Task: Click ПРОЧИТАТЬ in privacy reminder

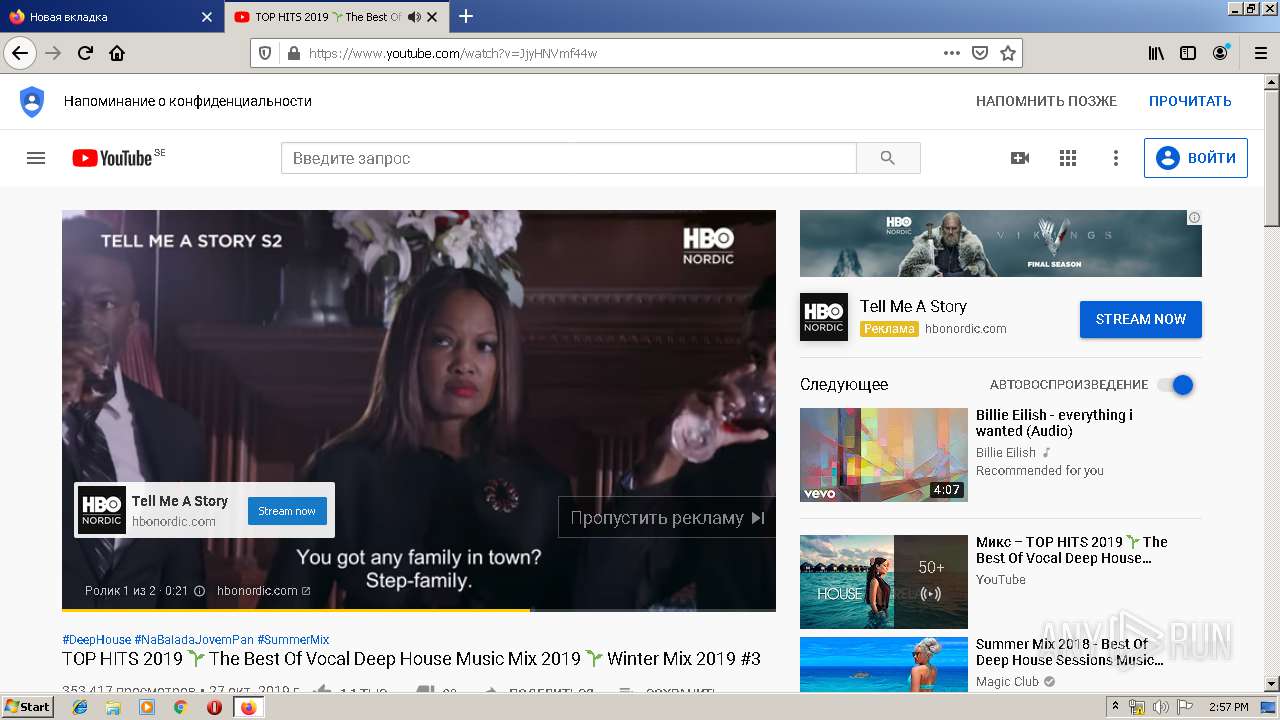Action: [x=1190, y=101]
